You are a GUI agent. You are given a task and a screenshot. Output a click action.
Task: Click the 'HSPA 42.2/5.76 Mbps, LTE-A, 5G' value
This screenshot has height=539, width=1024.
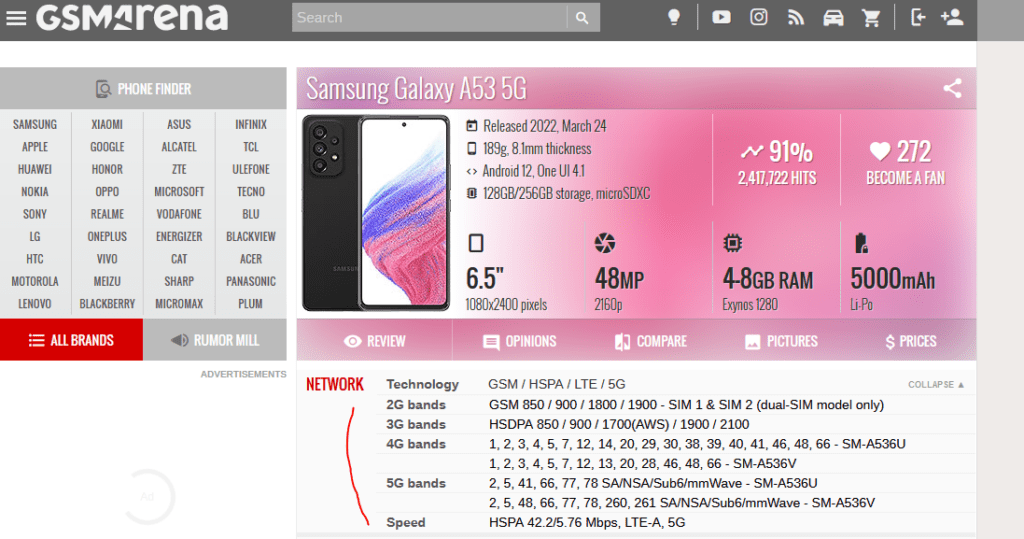coord(587,523)
